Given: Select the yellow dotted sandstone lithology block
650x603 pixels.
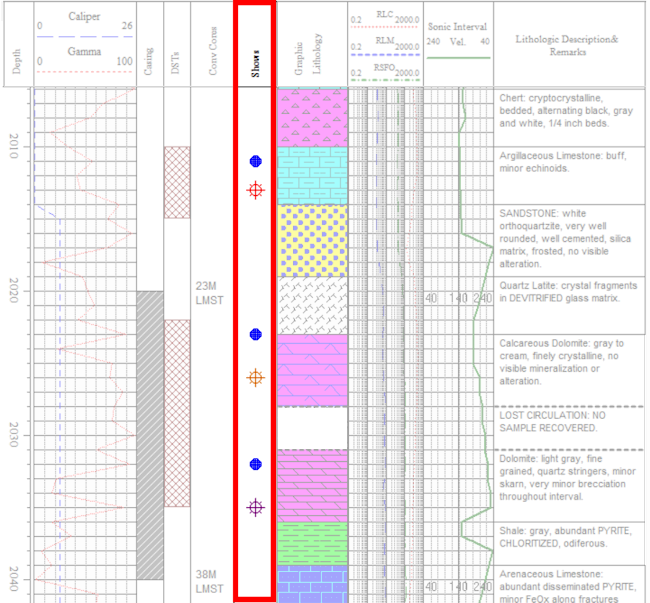Looking at the screenshot, I should [312, 240].
